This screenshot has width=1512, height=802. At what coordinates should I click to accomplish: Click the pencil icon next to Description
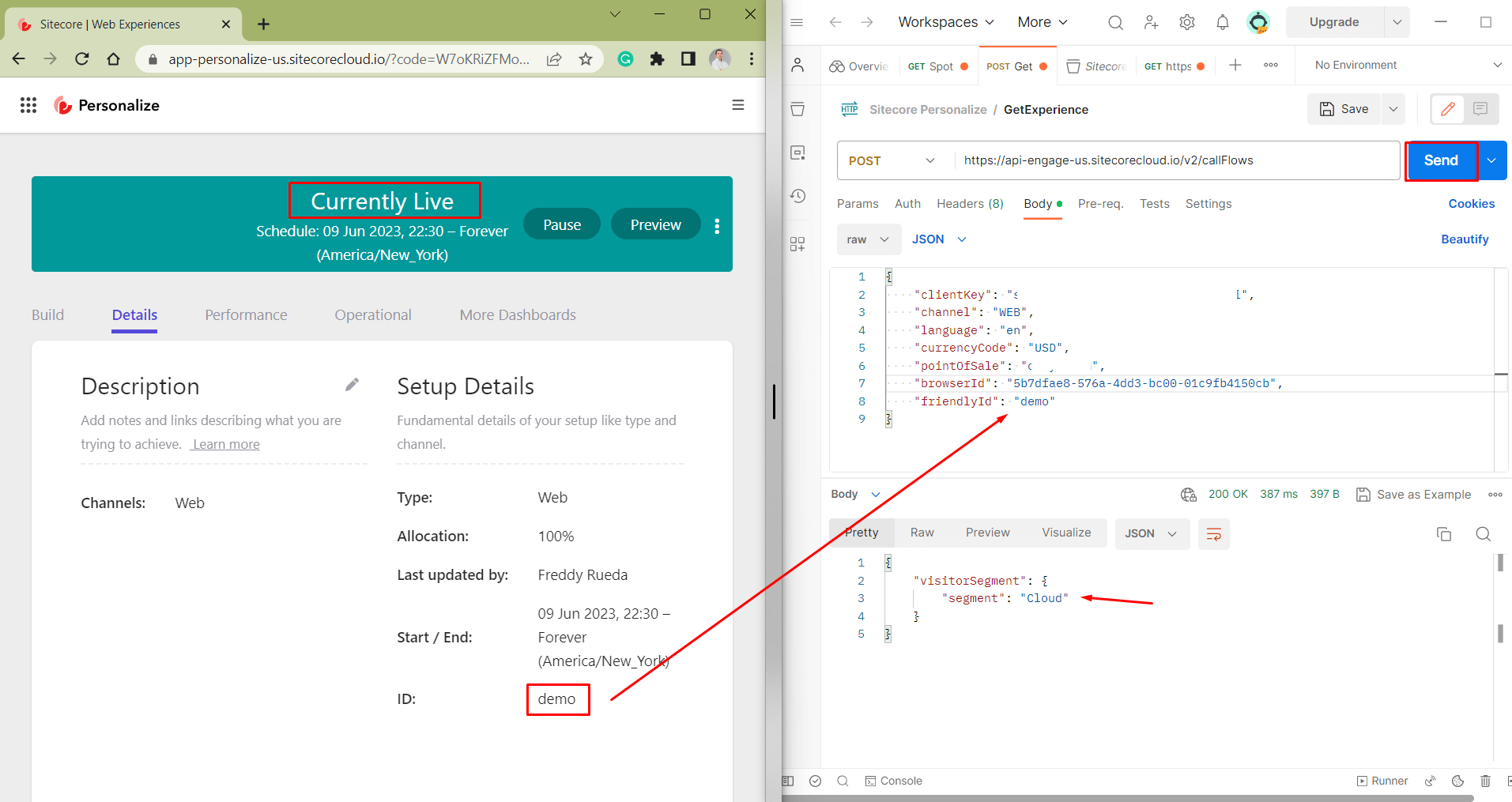[352, 385]
